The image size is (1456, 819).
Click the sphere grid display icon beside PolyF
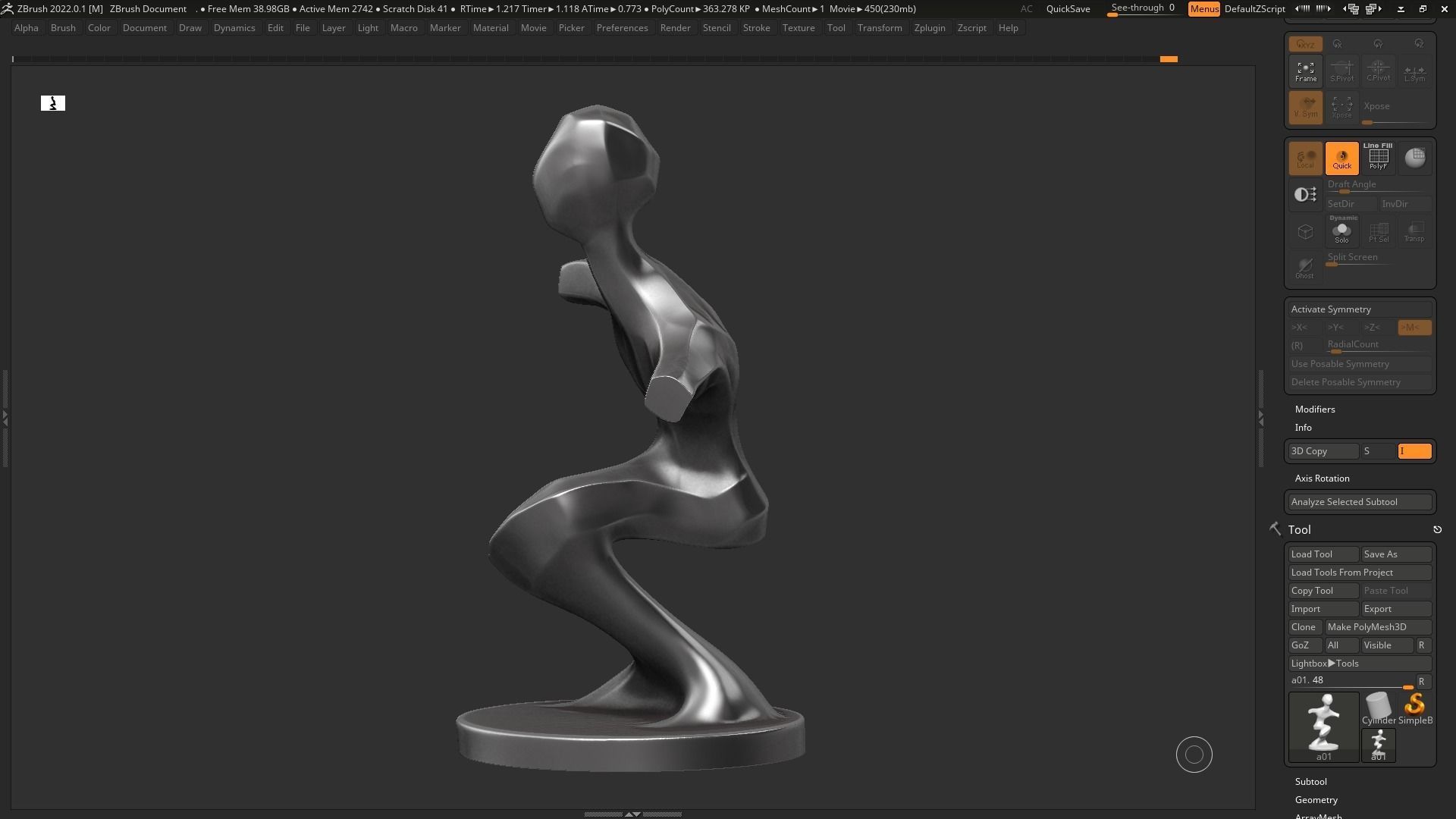(x=1414, y=158)
